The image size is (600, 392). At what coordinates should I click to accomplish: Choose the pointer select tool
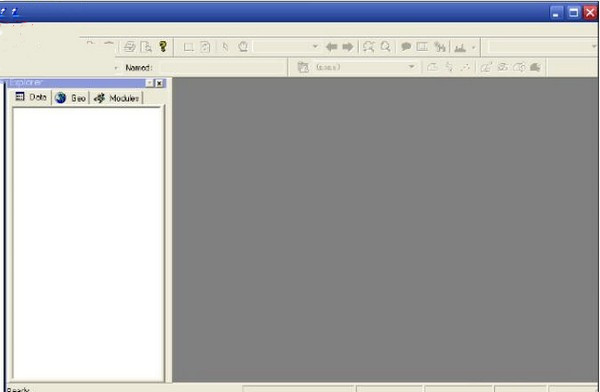[x=225, y=47]
